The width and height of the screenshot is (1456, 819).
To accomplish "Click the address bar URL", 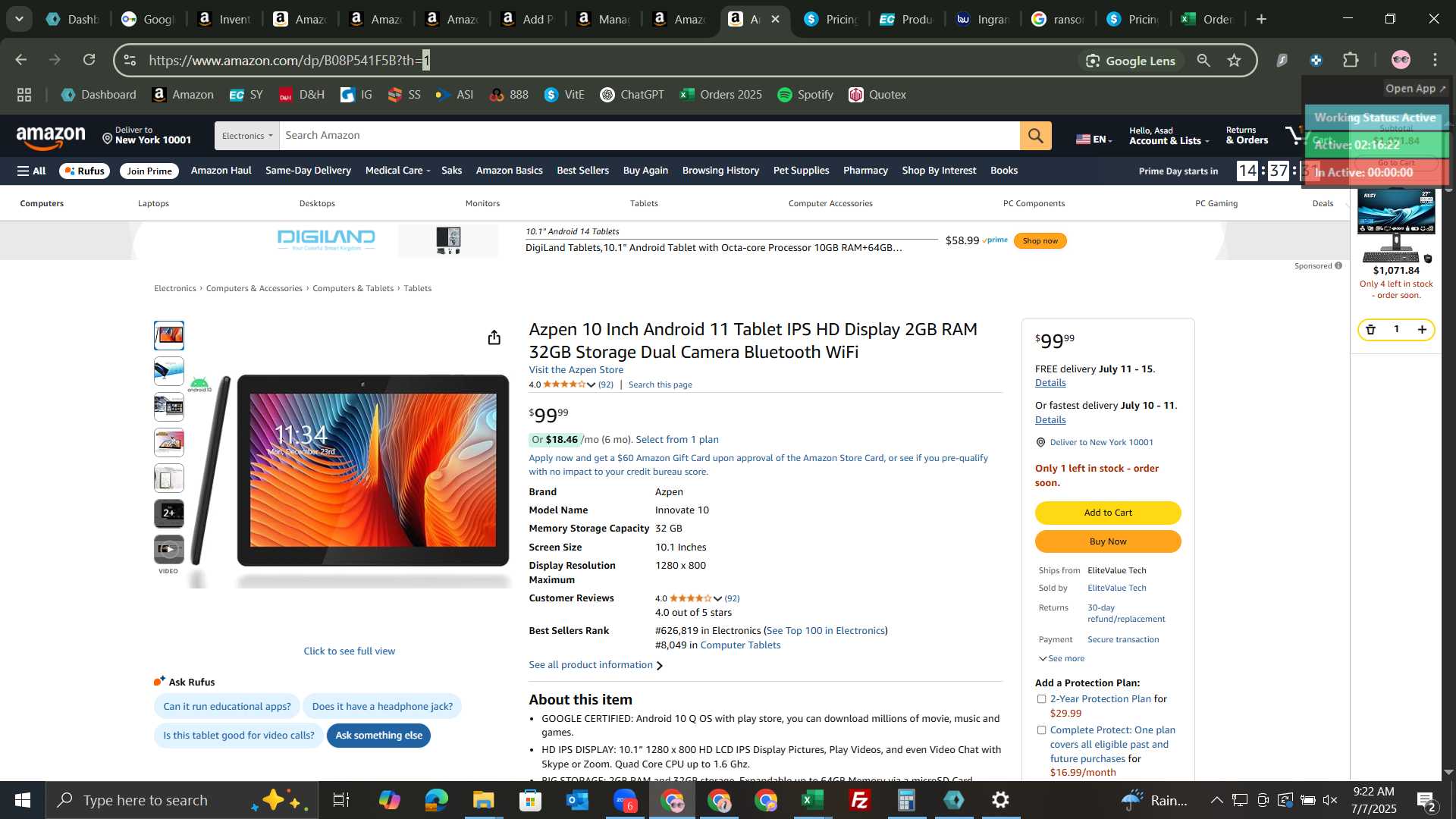I will click(288, 61).
